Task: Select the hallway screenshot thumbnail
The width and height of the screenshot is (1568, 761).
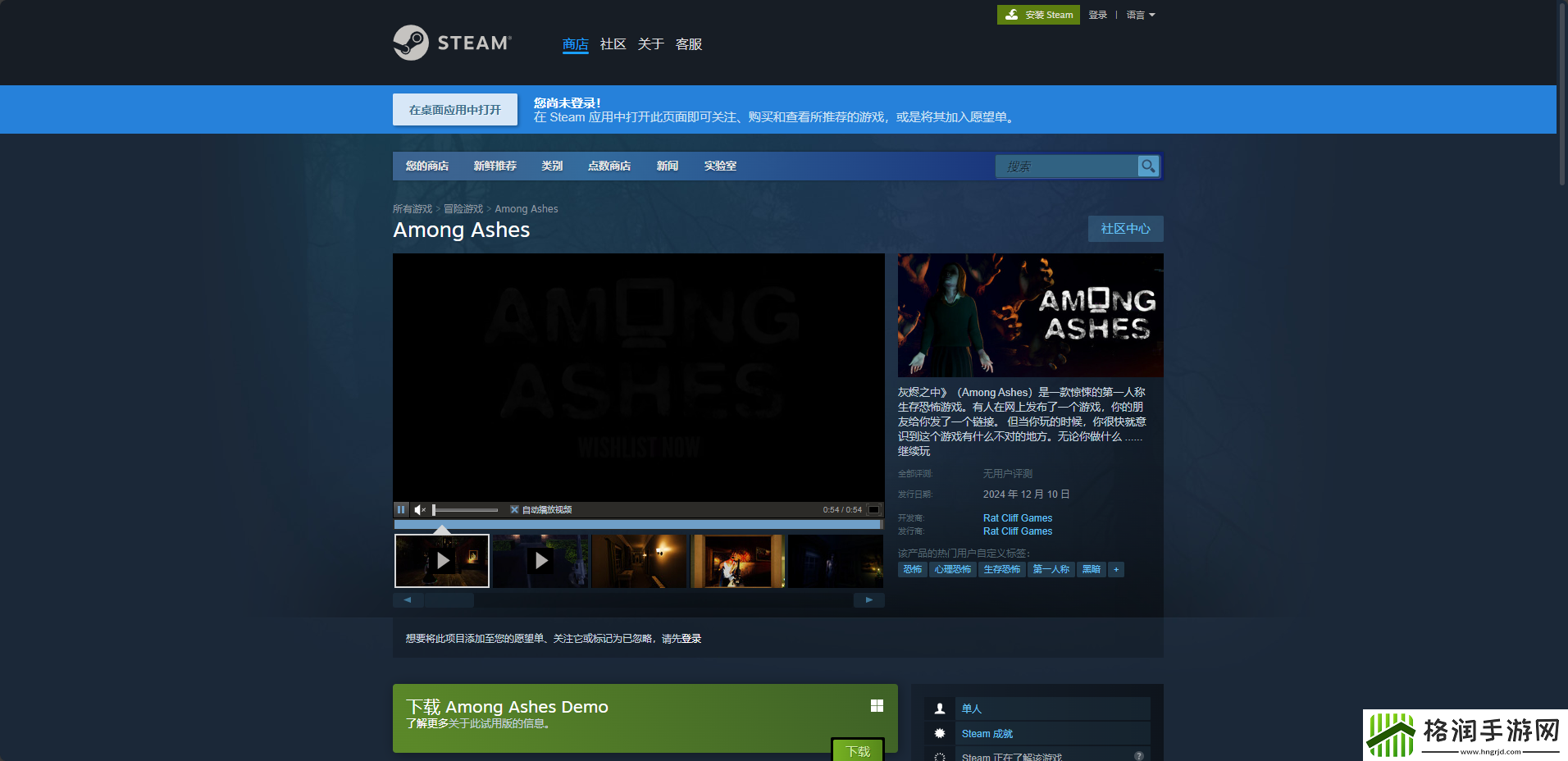Action: (x=639, y=561)
